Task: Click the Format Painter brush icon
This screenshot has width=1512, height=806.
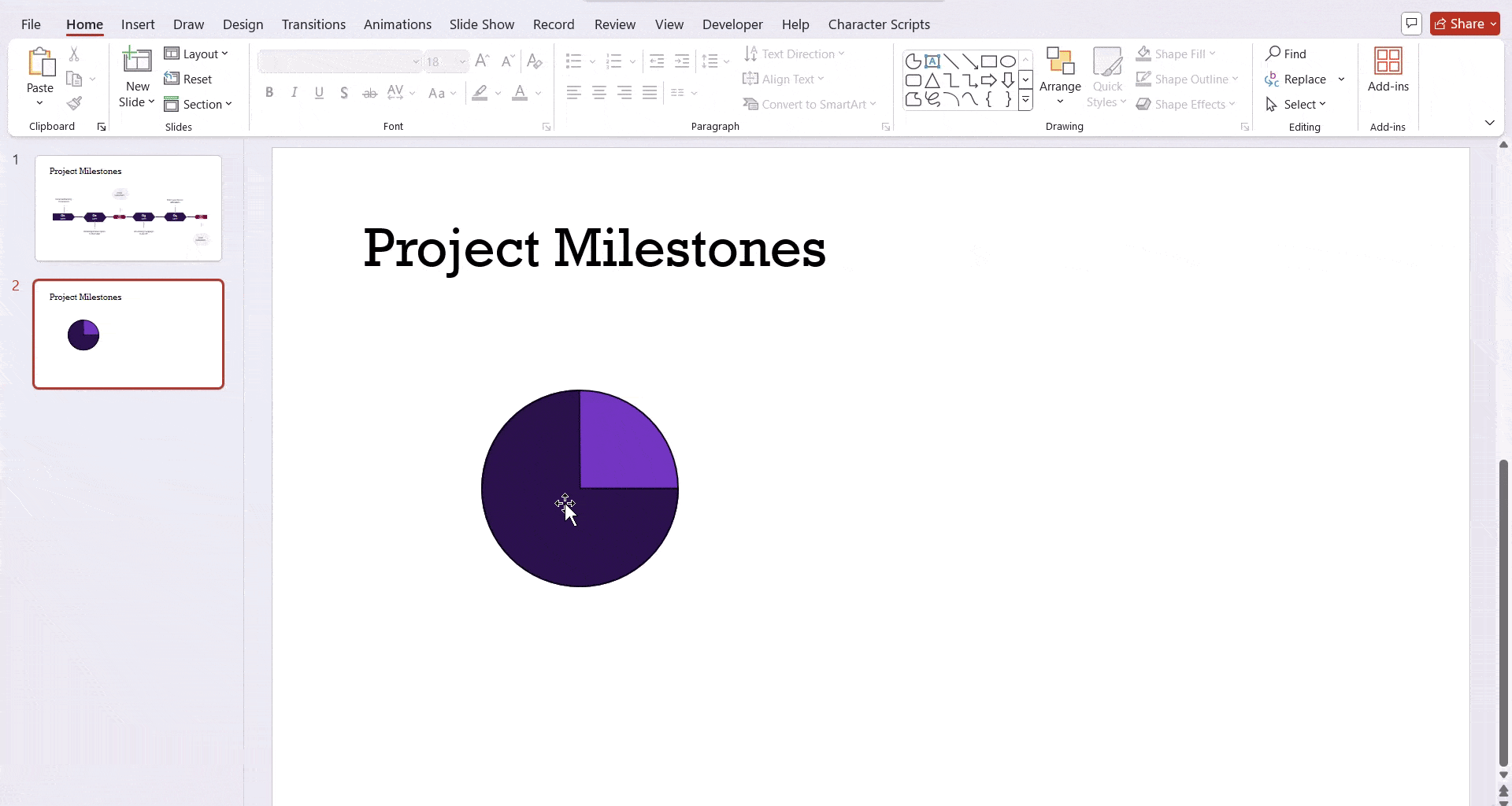Action: click(x=75, y=104)
